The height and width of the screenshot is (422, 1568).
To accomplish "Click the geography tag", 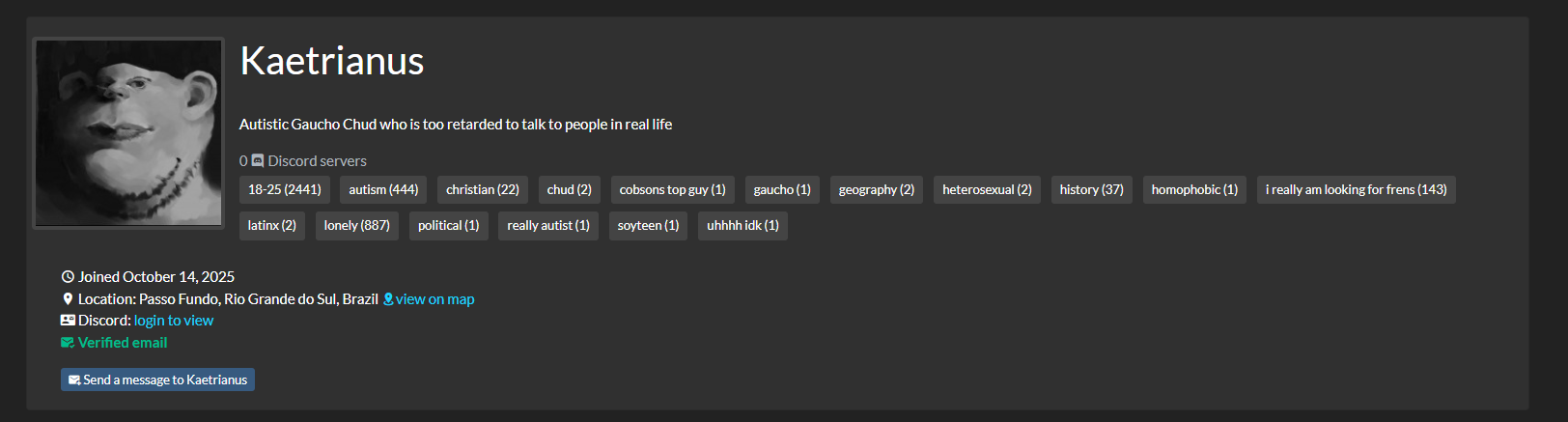I will point(876,190).
